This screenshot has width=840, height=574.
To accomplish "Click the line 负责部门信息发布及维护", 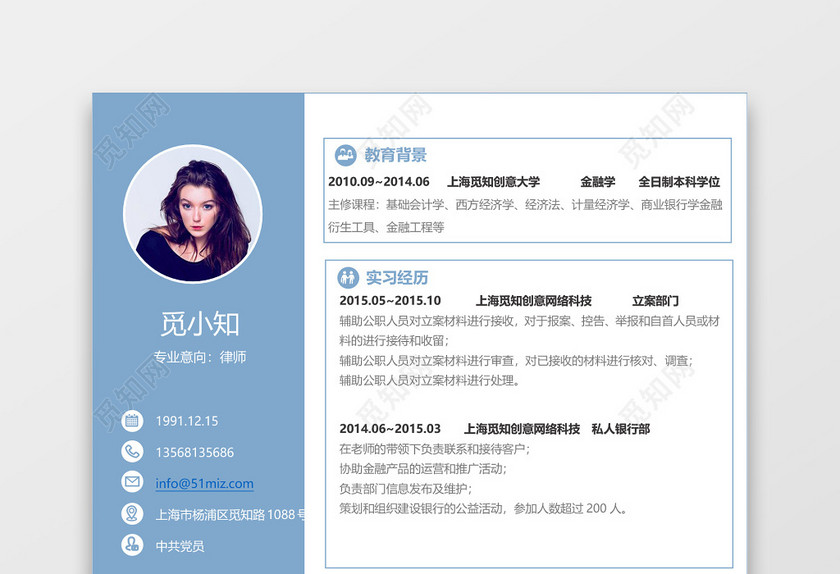I will pyautogui.click(x=406, y=488).
